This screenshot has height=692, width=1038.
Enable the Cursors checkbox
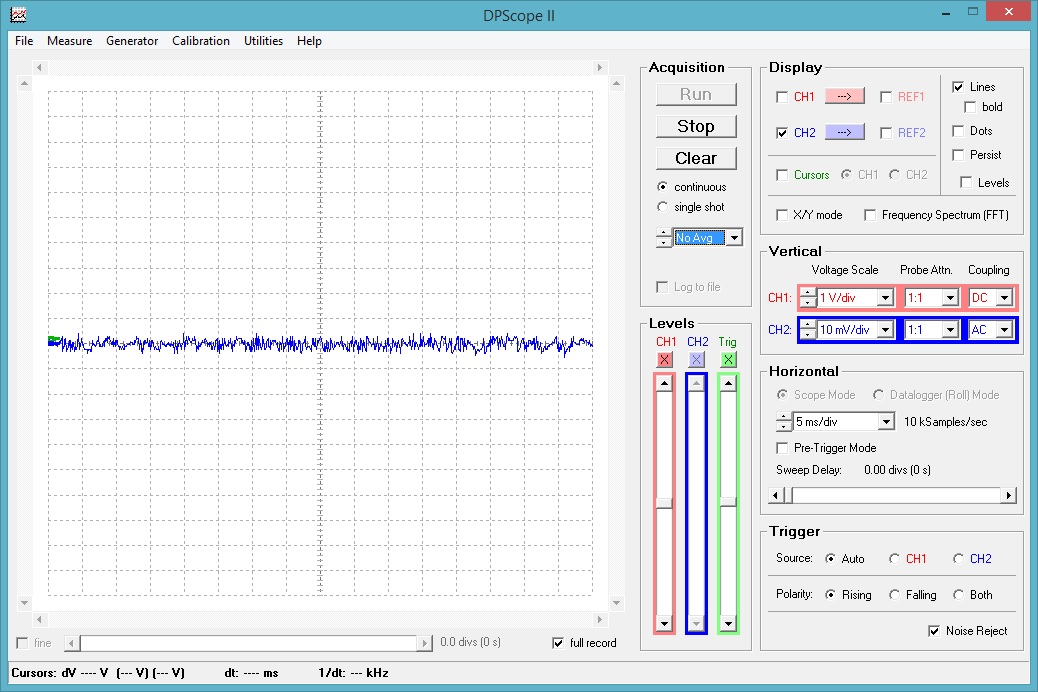pyautogui.click(x=782, y=175)
